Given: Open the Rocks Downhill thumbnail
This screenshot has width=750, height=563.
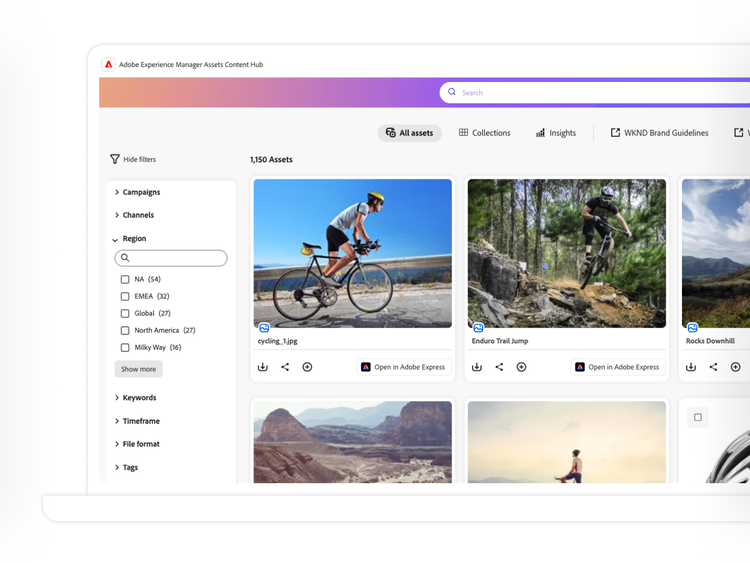Looking at the screenshot, I should coord(716,254).
